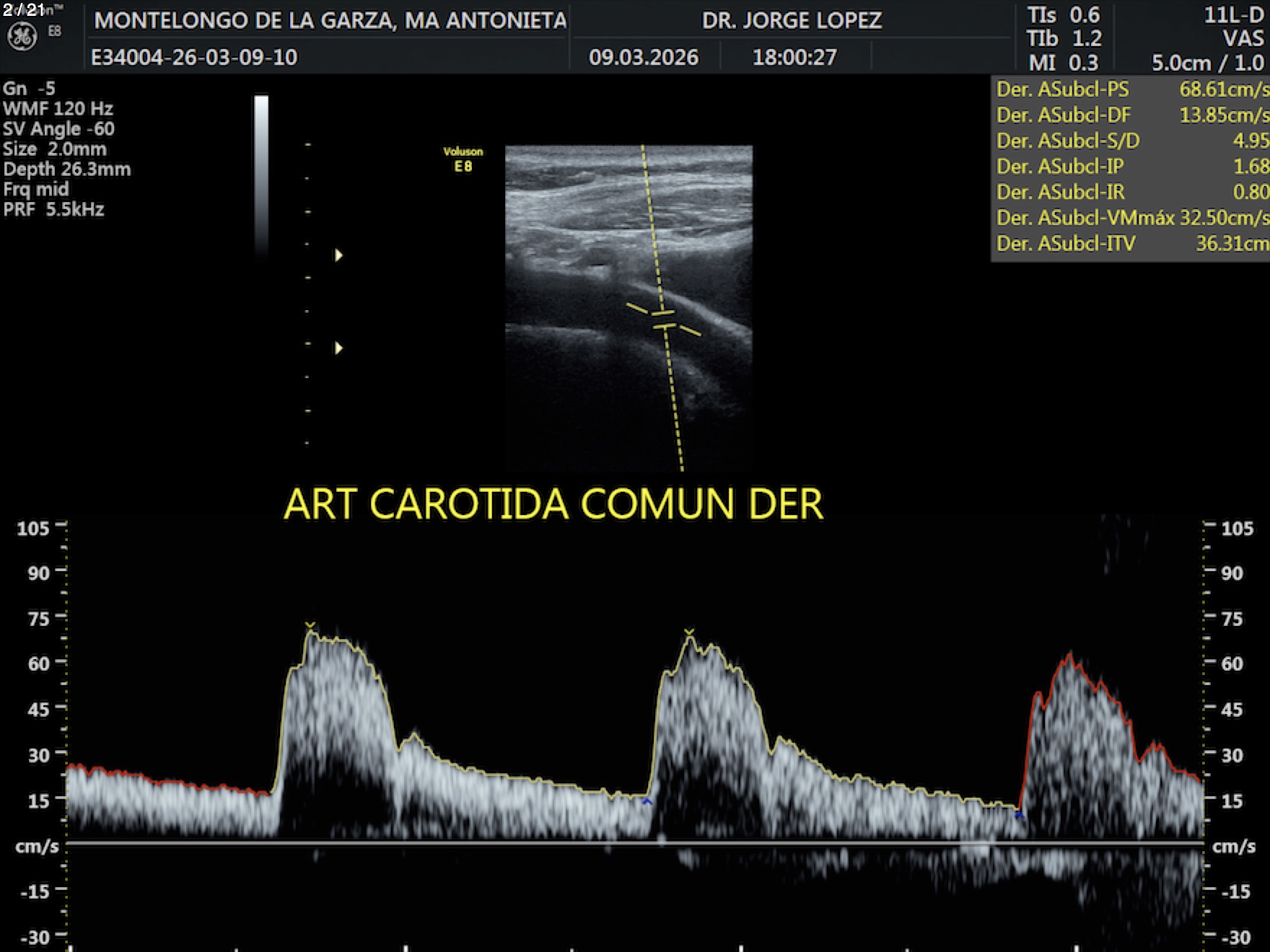The width and height of the screenshot is (1270, 952).
Task: Click the lower focal zone triangle marker
Action: pyautogui.click(x=338, y=348)
